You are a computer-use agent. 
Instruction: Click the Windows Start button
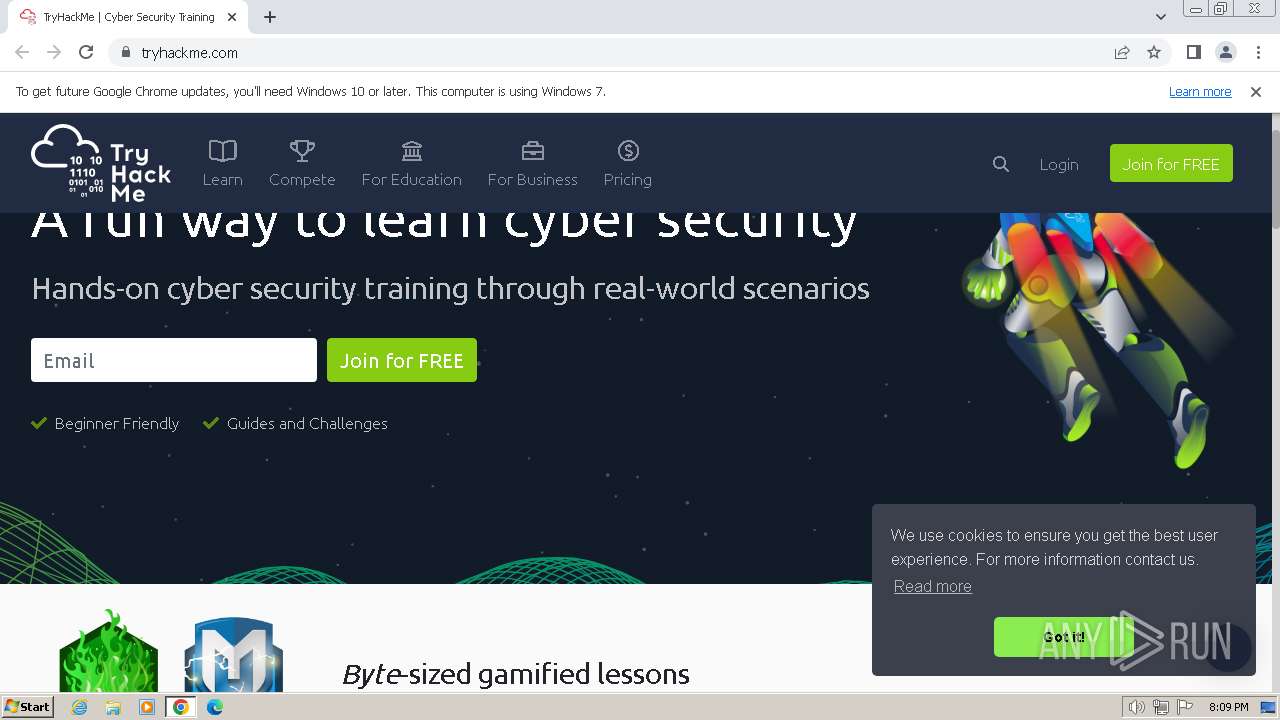(x=28, y=706)
